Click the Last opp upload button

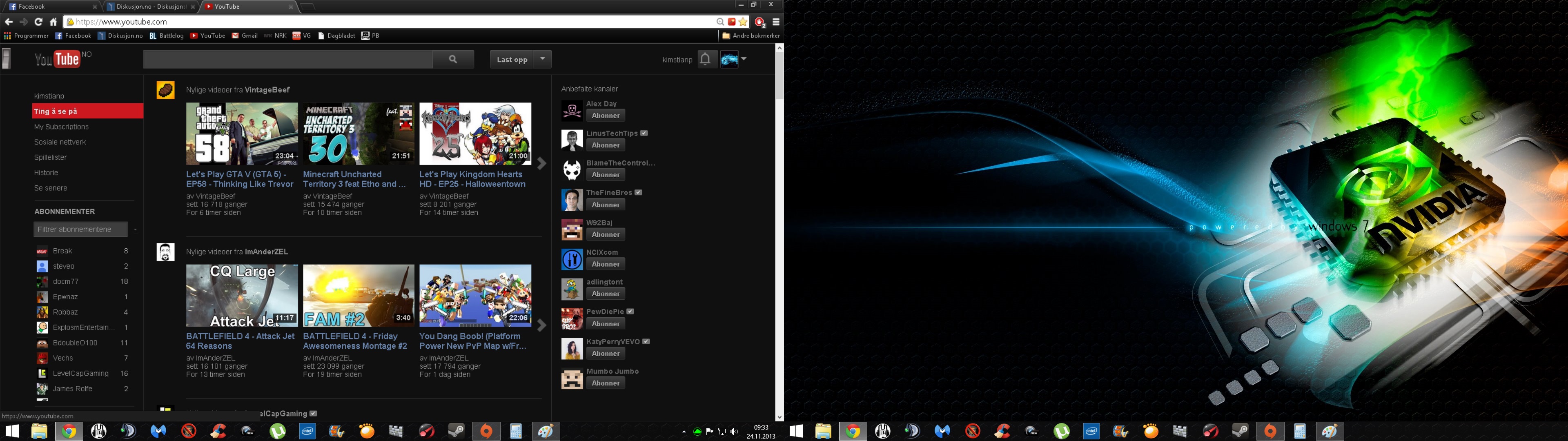click(511, 59)
